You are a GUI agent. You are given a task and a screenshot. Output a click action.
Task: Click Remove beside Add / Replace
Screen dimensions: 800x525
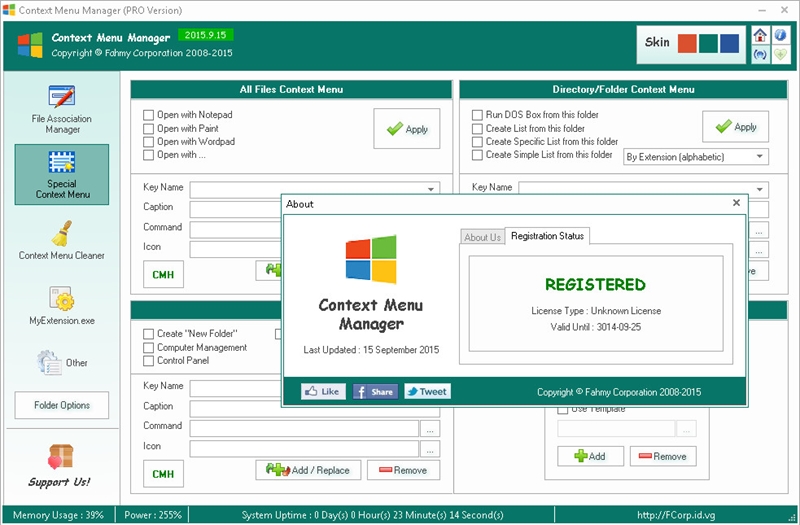point(404,470)
